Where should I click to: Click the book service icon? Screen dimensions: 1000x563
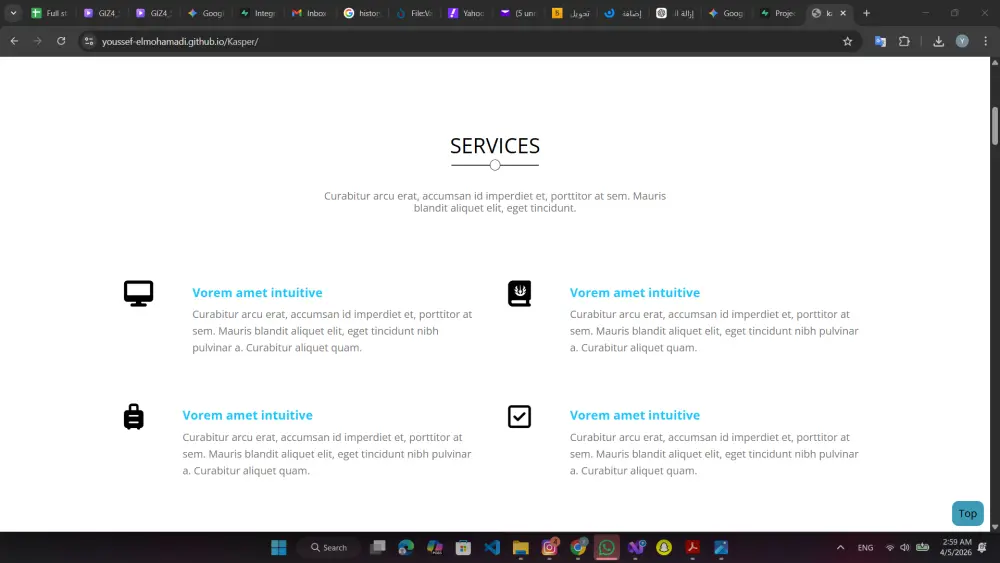coord(519,293)
